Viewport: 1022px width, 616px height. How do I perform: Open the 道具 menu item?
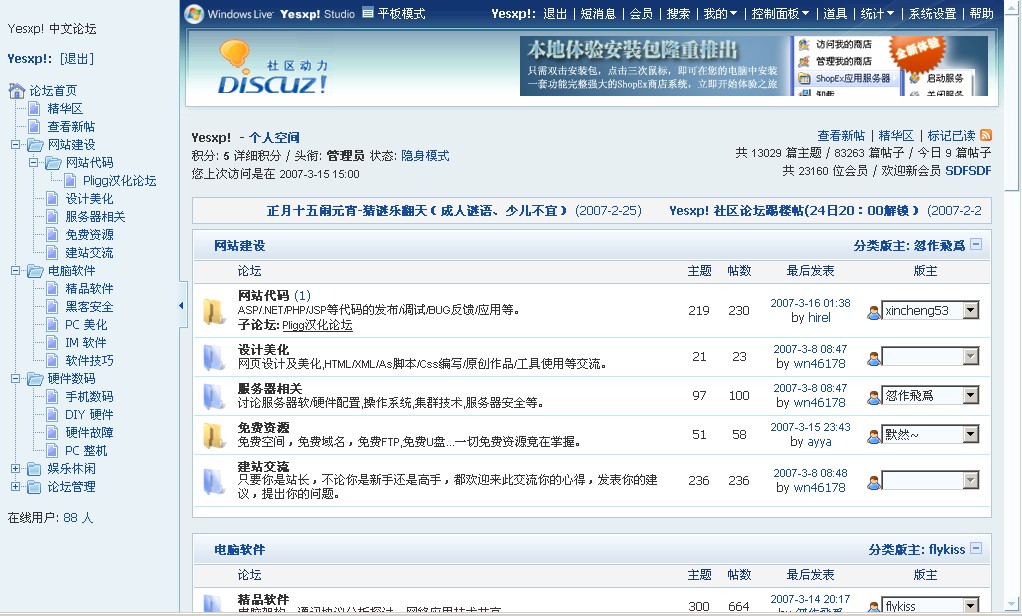[x=835, y=14]
